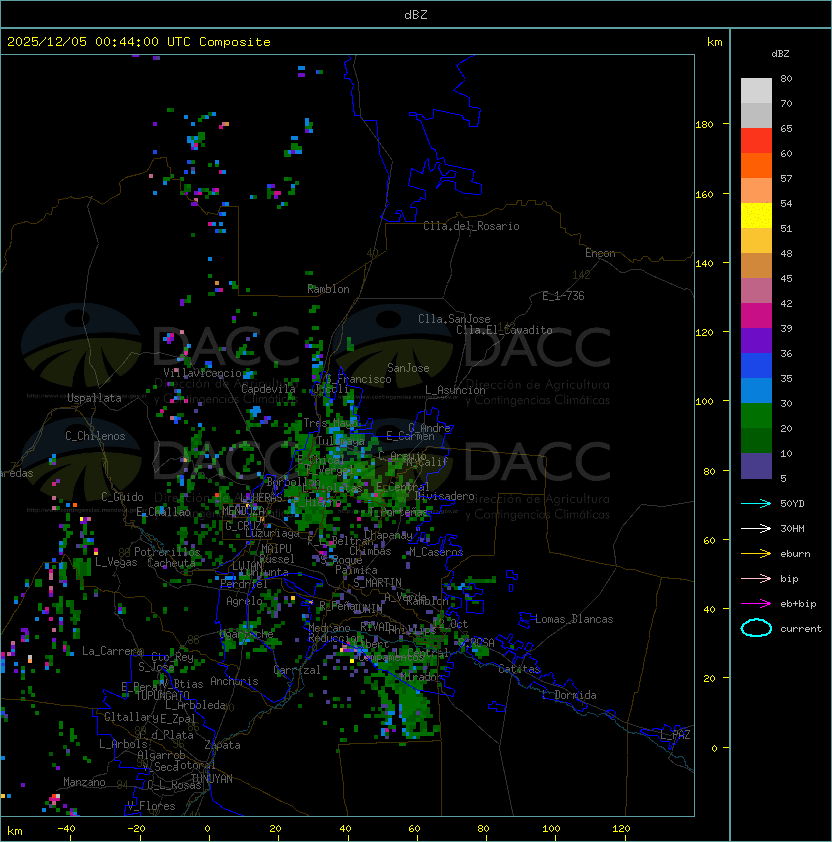Click the 'Carrizal' map label
This screenshot has width=832, height=842.
coord(297,670)
